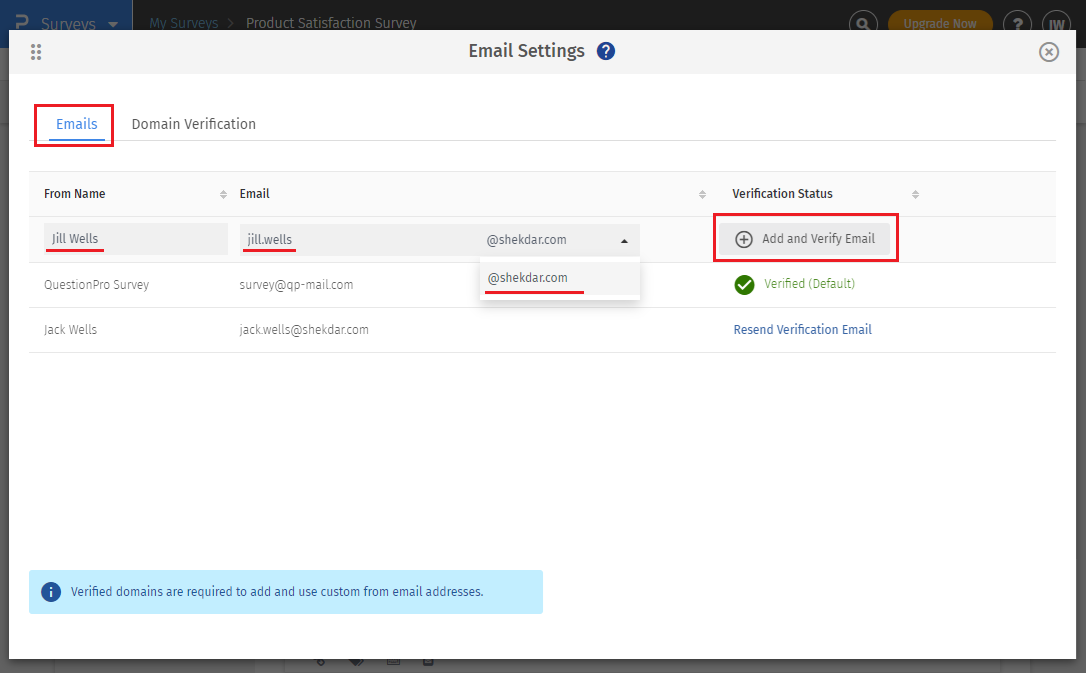This screenshot has height=673, width=1086.
Task: Click the Resend Verification Email link
Action: 802,329
